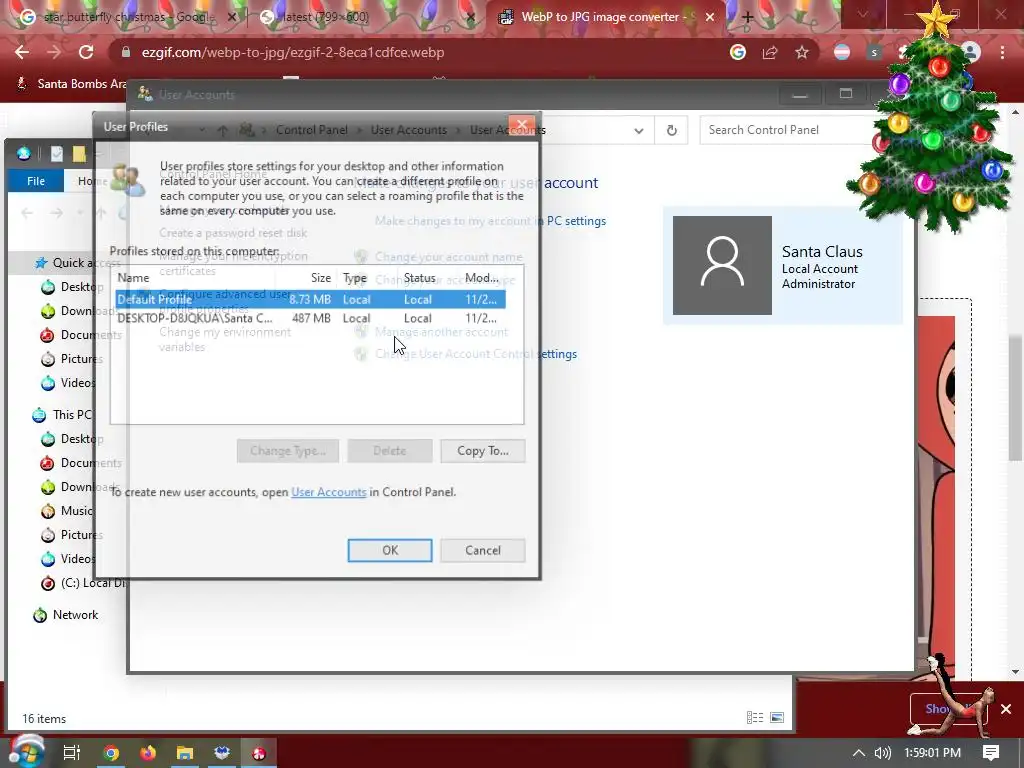Click the ezgif.com URL address bar

418,52
